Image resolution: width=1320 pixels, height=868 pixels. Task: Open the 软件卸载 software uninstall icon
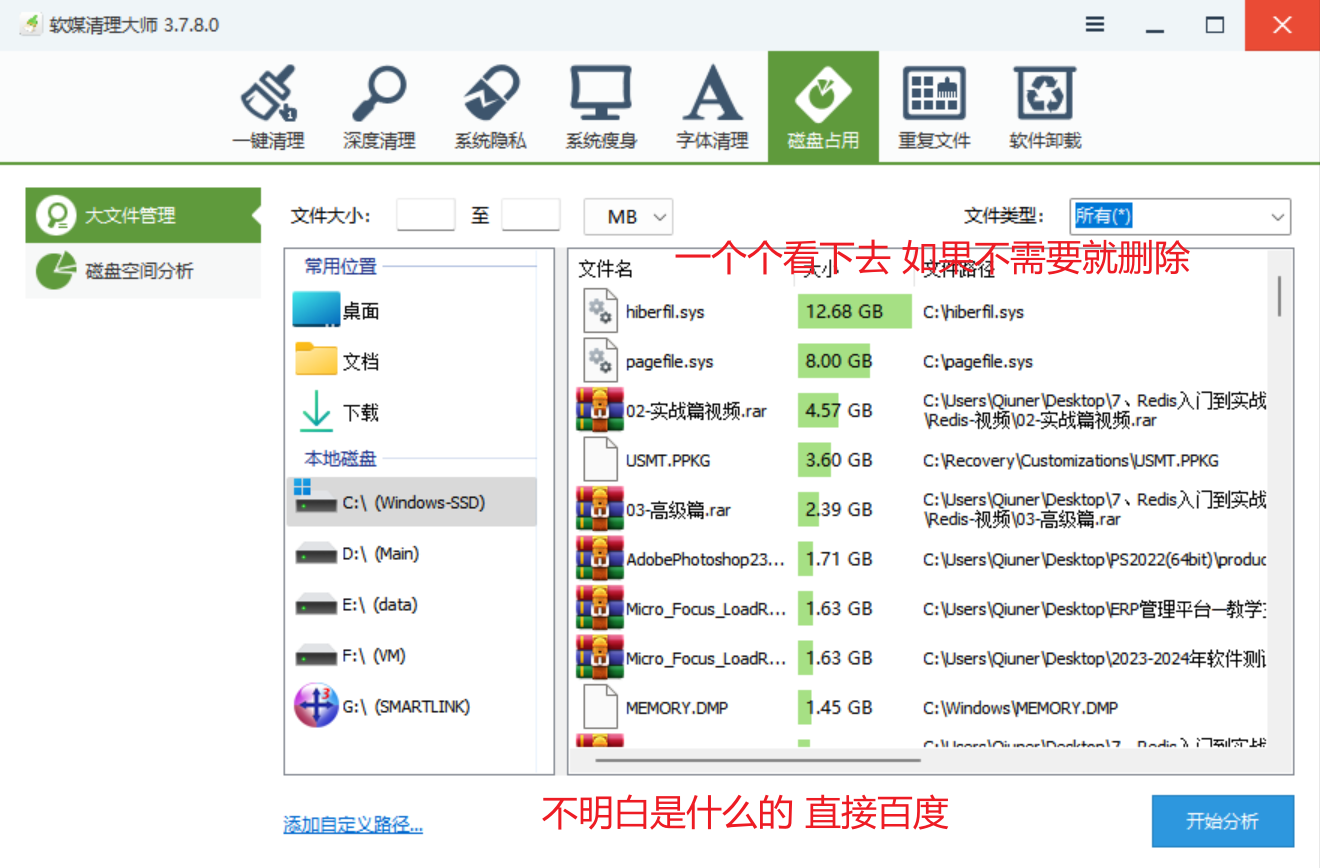[1045, 108]
